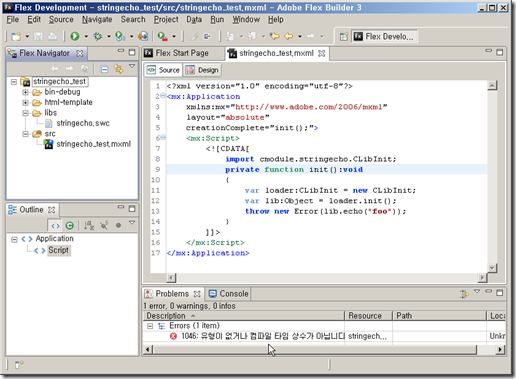Screen dimensions: 516x379
Task: Click the Open Perspective icon
Action: (x=344, y=36)
